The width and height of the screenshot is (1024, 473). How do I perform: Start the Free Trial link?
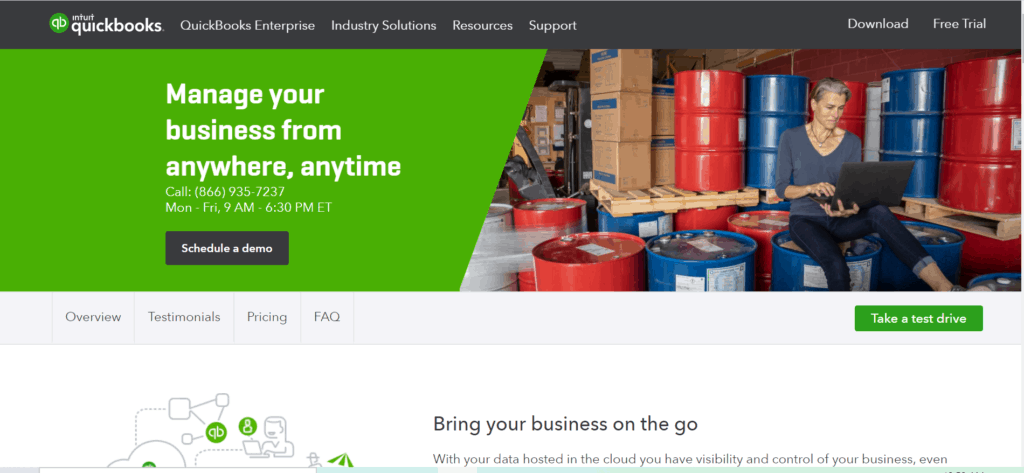click(x=959, y=24)
